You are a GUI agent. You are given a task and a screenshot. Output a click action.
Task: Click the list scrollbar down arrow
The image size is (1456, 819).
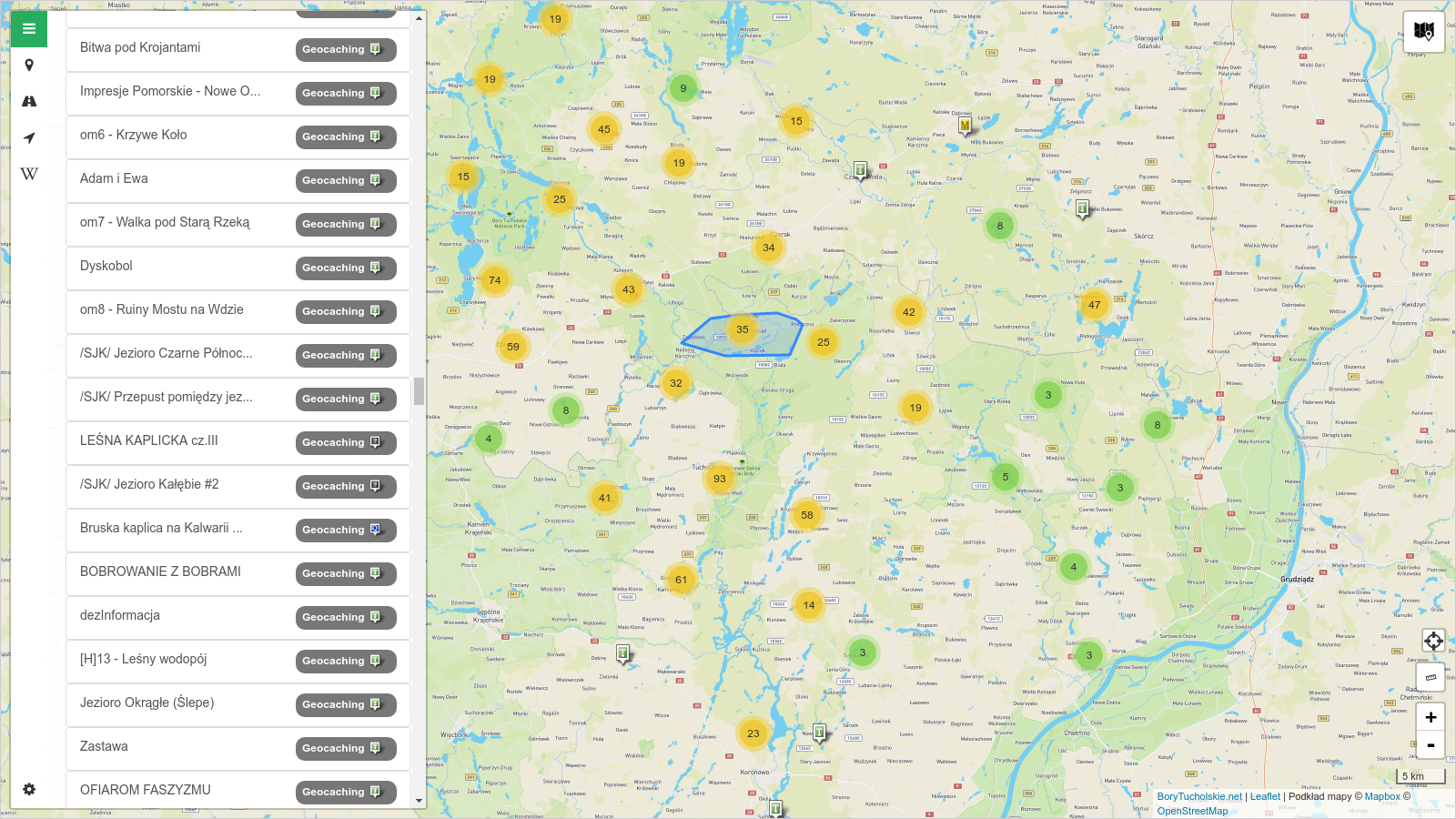tap(419, 801)
